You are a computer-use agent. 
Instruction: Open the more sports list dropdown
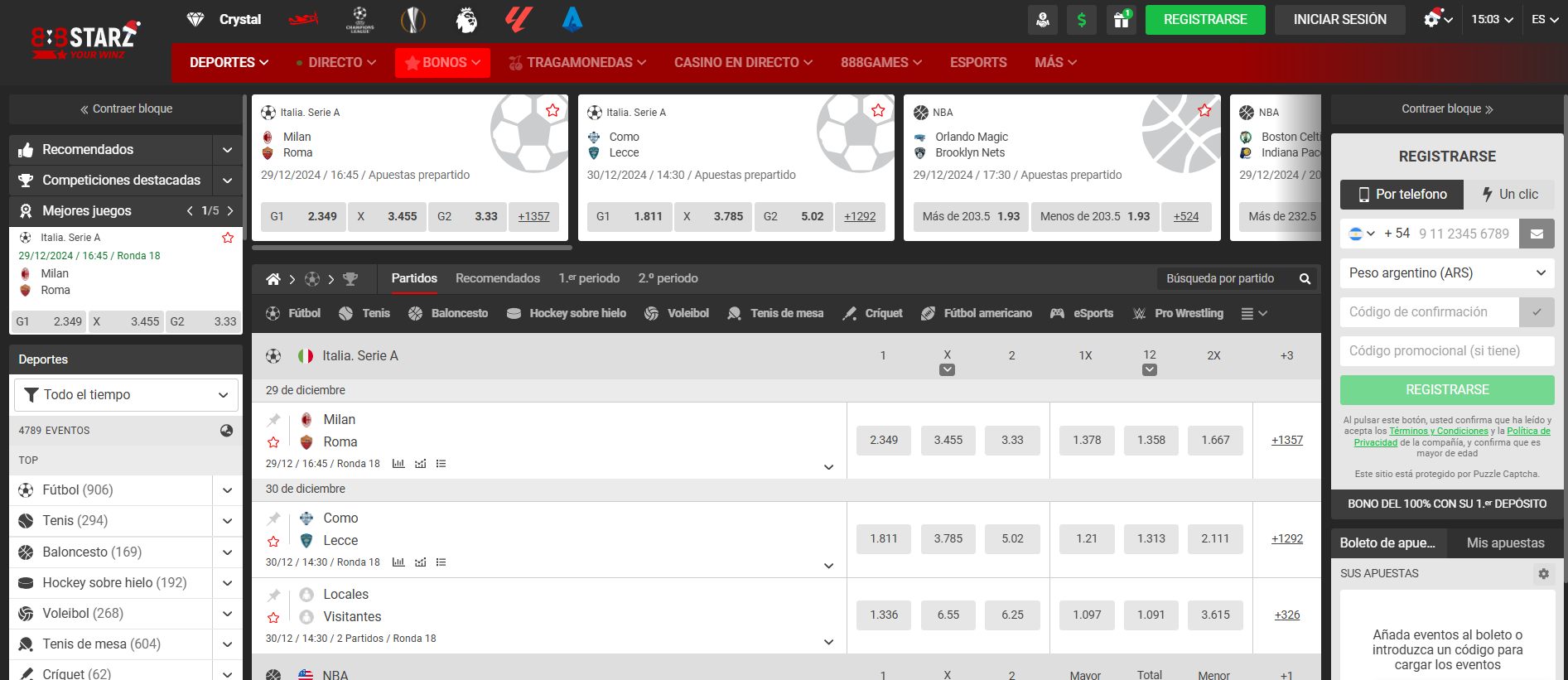(x=1254, y=313)
